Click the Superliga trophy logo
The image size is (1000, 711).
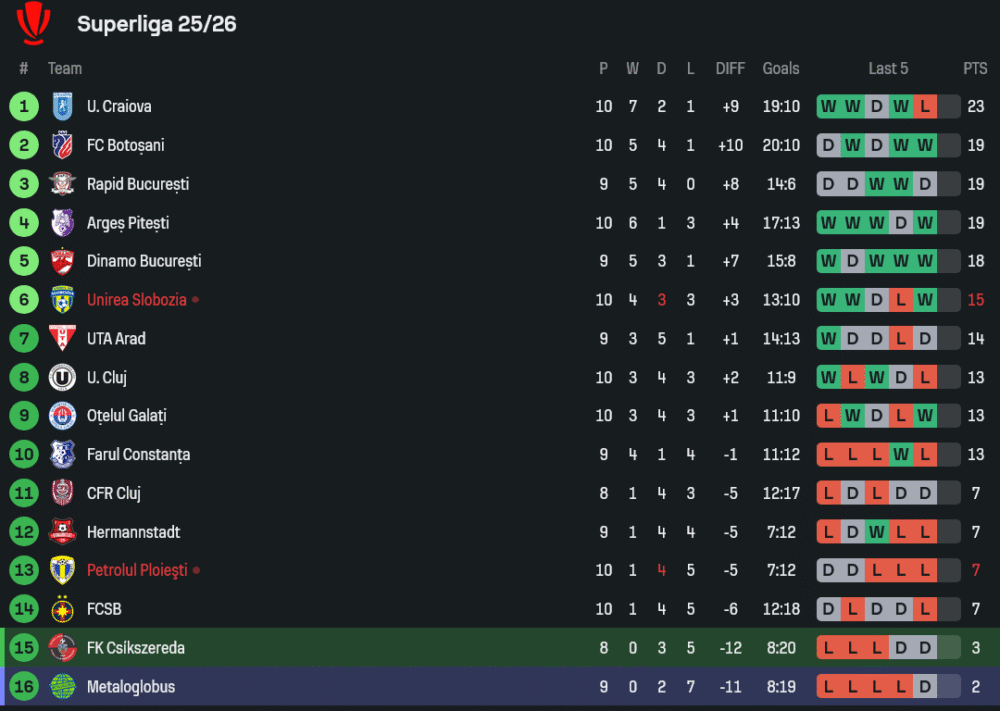pyautogui.click(x=34, y=23)
